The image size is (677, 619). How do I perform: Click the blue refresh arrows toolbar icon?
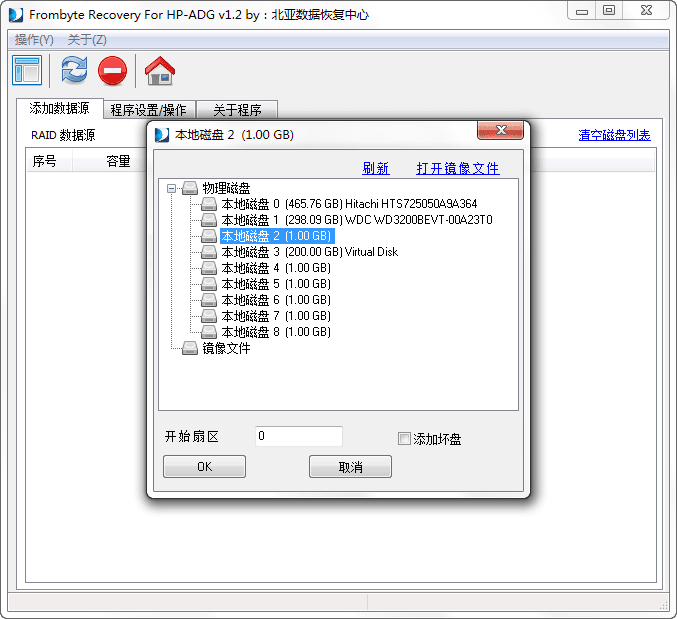pos(74,69)
